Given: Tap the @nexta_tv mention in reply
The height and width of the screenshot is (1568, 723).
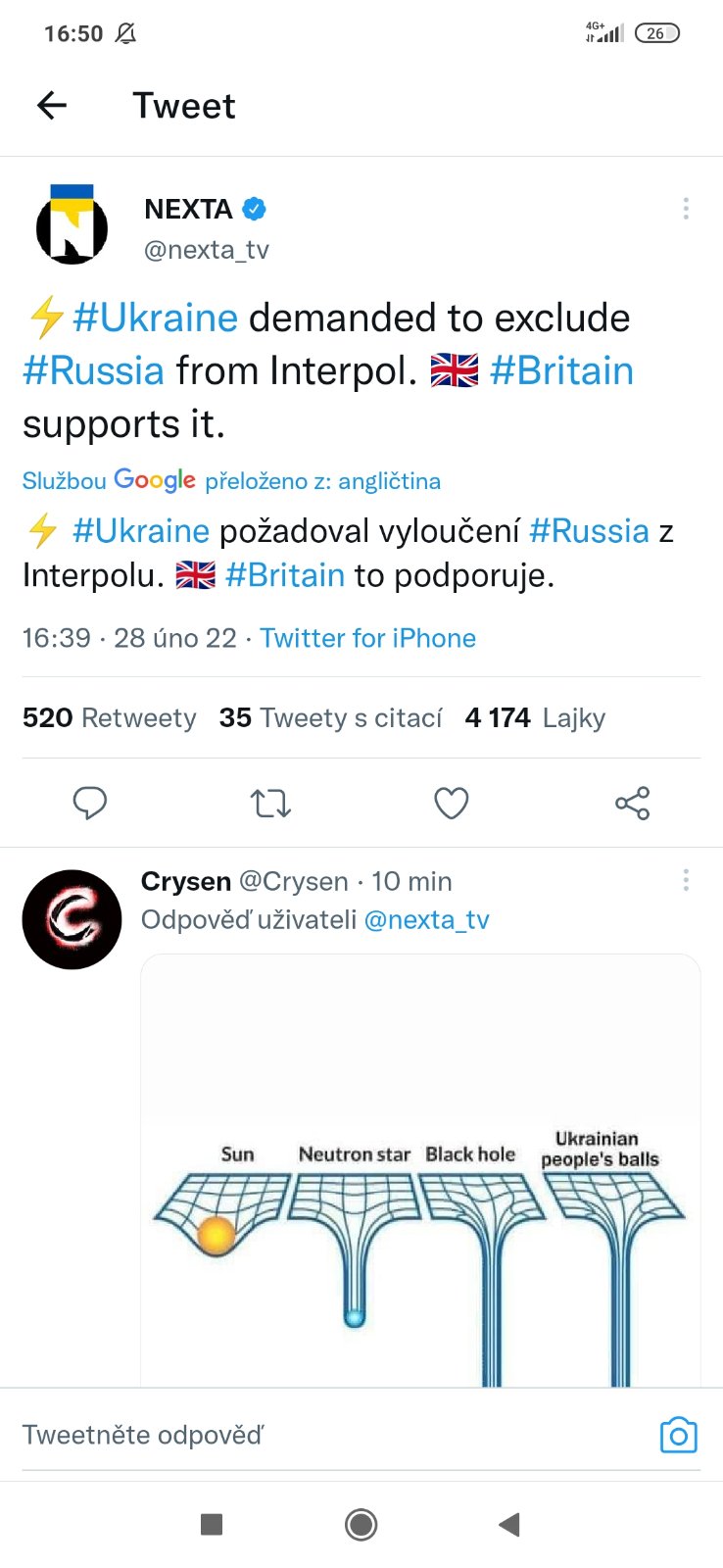Looking at the screenshot, I should (x=426, y=920).
